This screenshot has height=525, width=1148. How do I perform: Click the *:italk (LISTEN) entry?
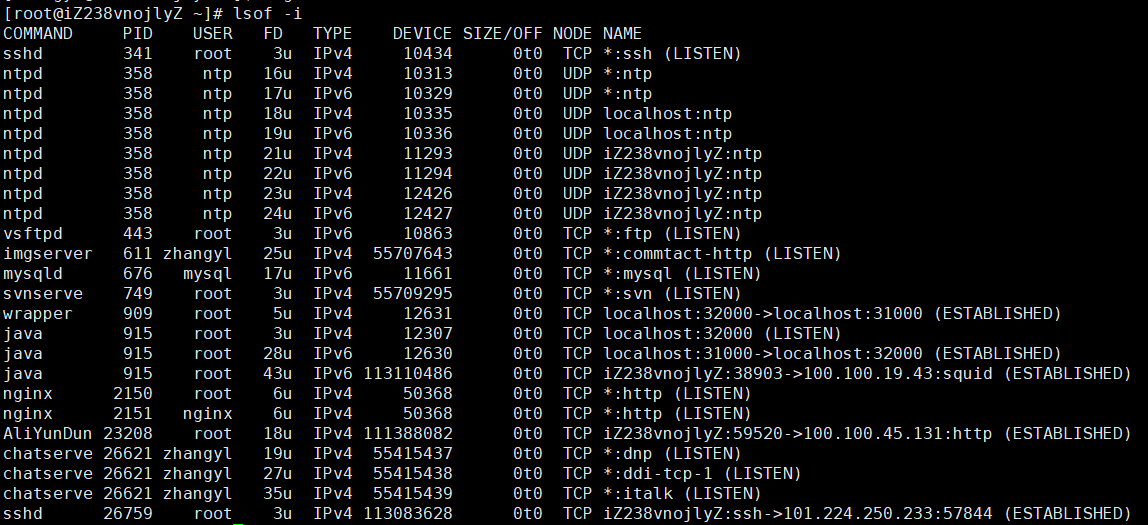click(682, 494)
